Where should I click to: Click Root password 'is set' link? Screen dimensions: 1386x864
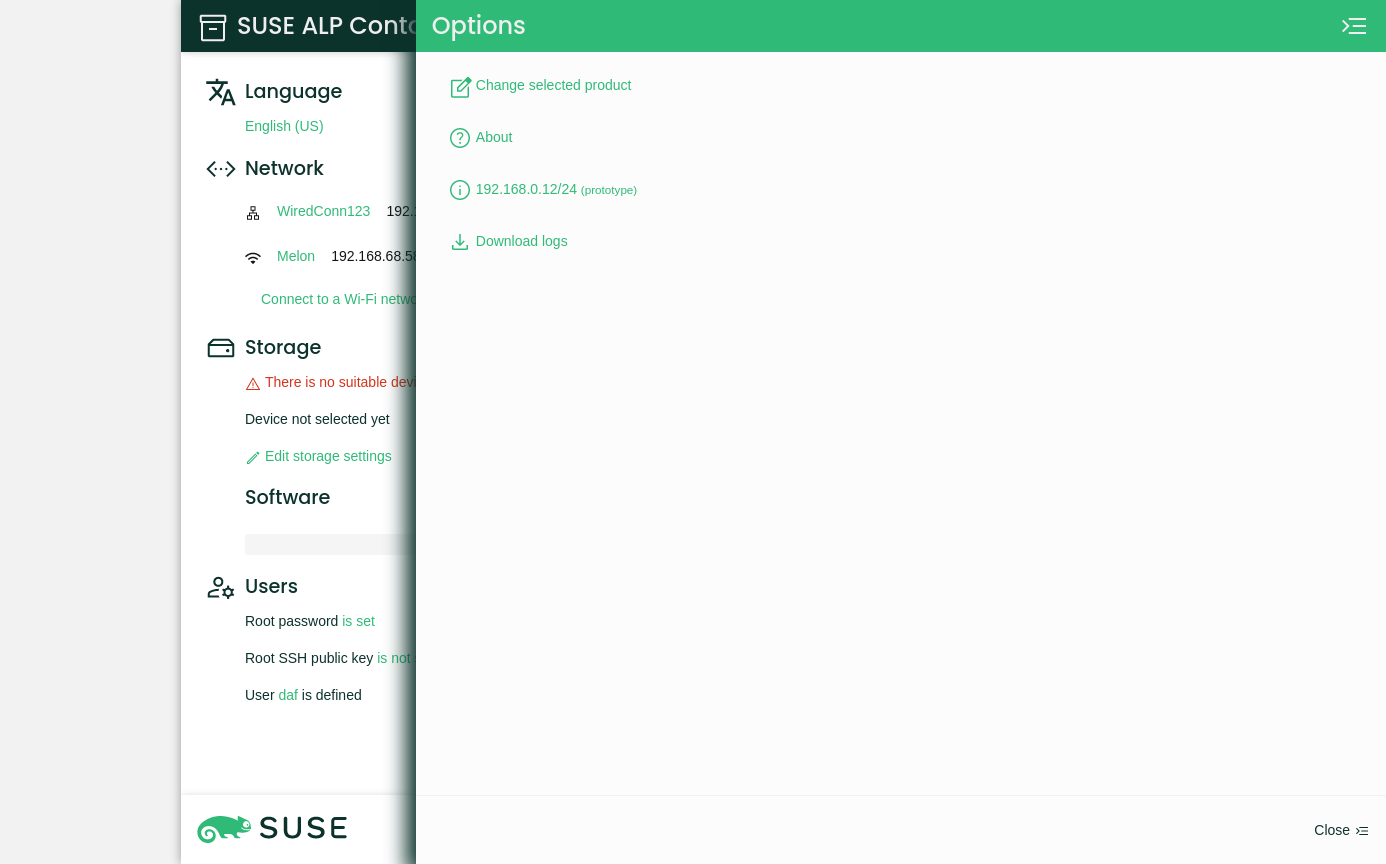(x=358, y=621)
